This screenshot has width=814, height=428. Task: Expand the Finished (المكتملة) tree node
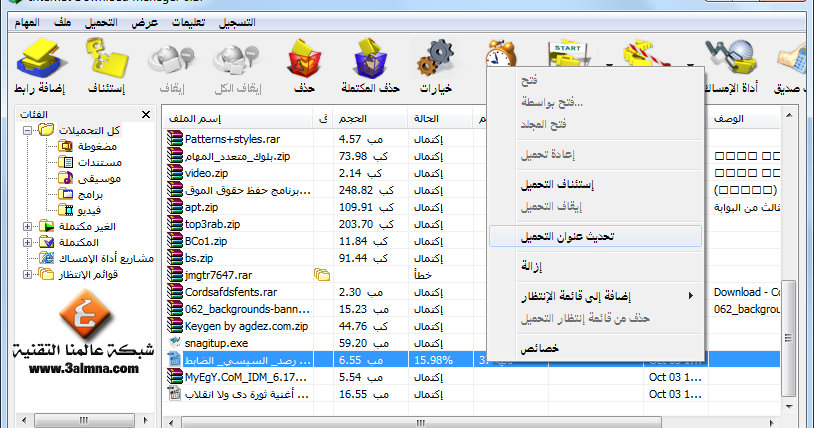coord(28,243)
